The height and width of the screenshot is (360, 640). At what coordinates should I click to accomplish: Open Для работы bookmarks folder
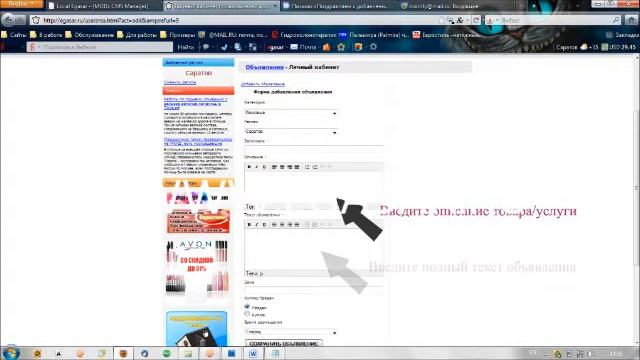(137, 35)
